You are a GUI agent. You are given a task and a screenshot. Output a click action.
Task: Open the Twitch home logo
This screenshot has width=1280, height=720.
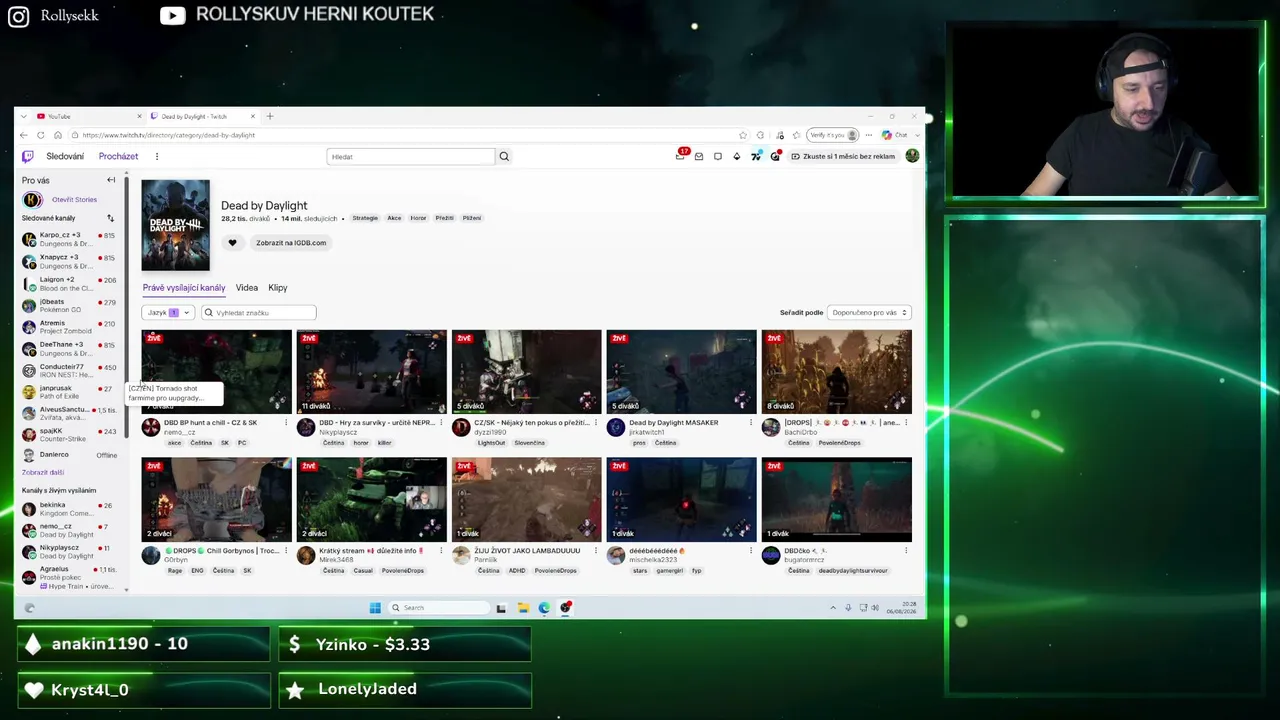[28, 156]
